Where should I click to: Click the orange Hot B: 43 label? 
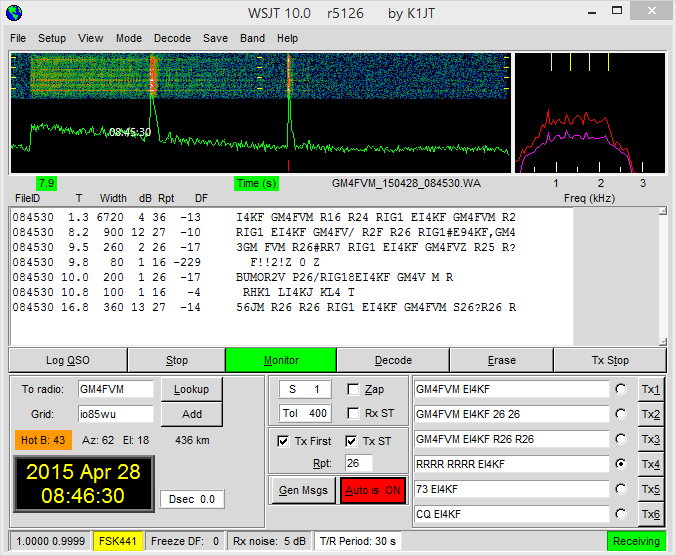click(43, 440)
